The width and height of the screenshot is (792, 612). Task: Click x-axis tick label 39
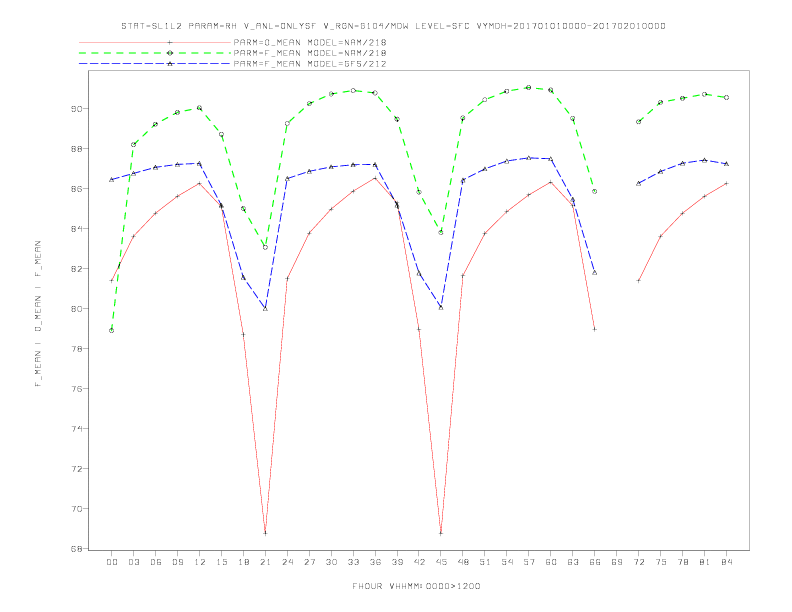[397, 562]
